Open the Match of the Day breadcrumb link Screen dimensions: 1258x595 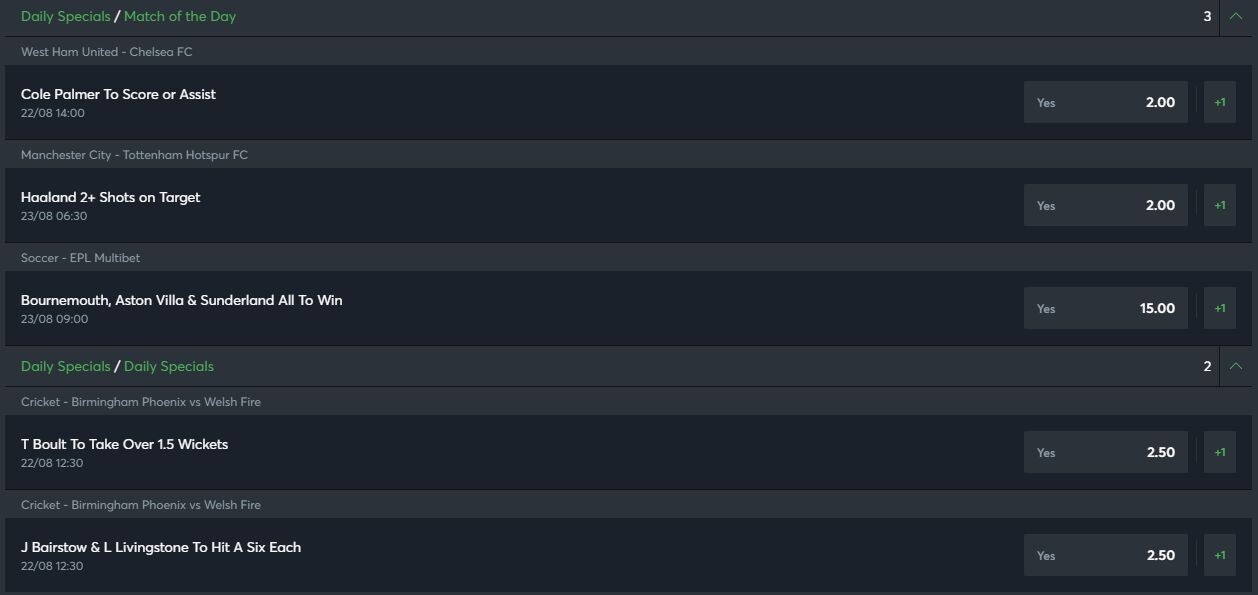pyautogui.click(x=180, y=17)
